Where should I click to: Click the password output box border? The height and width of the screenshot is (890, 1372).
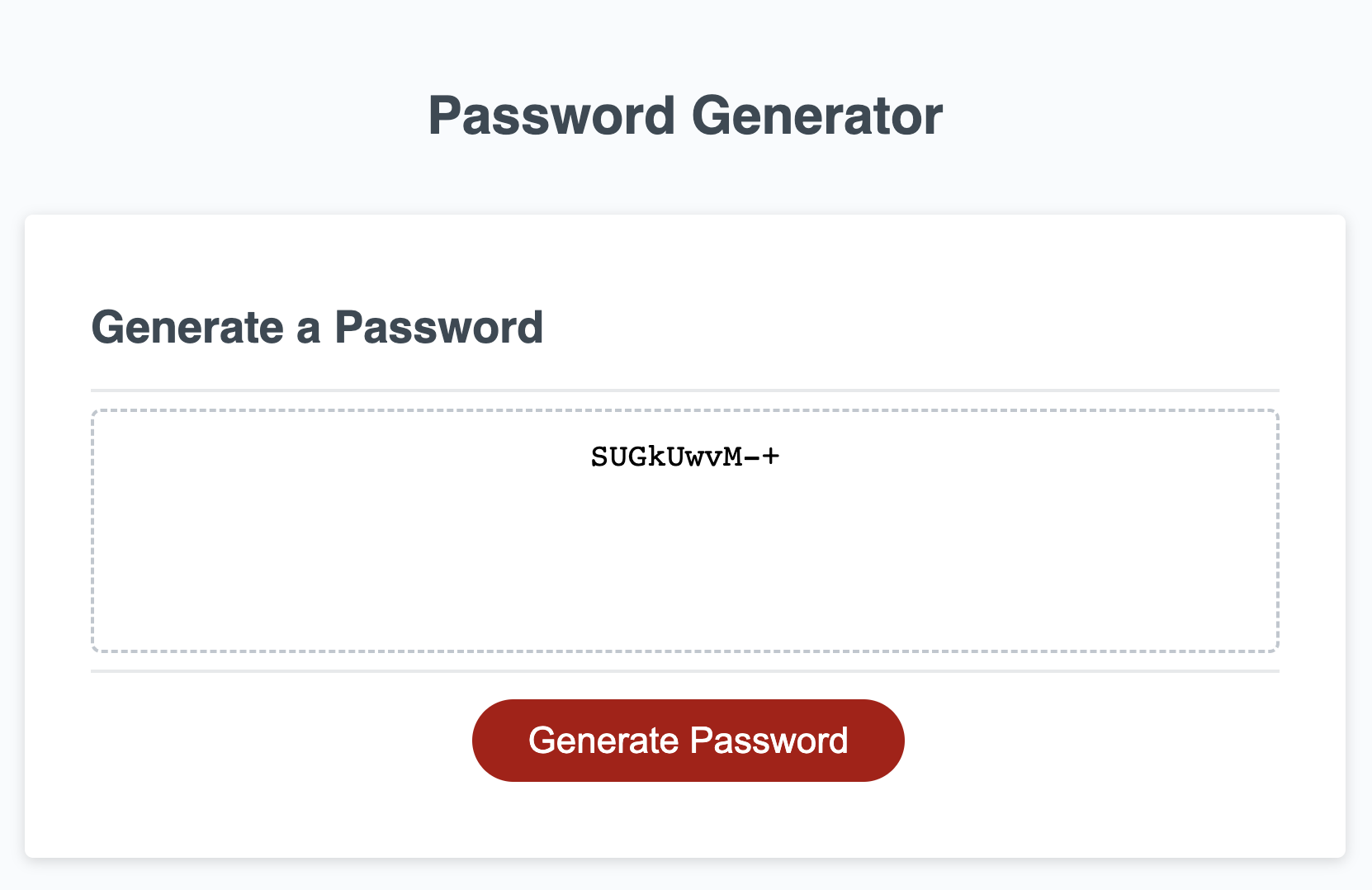click(x=685, y=410)
